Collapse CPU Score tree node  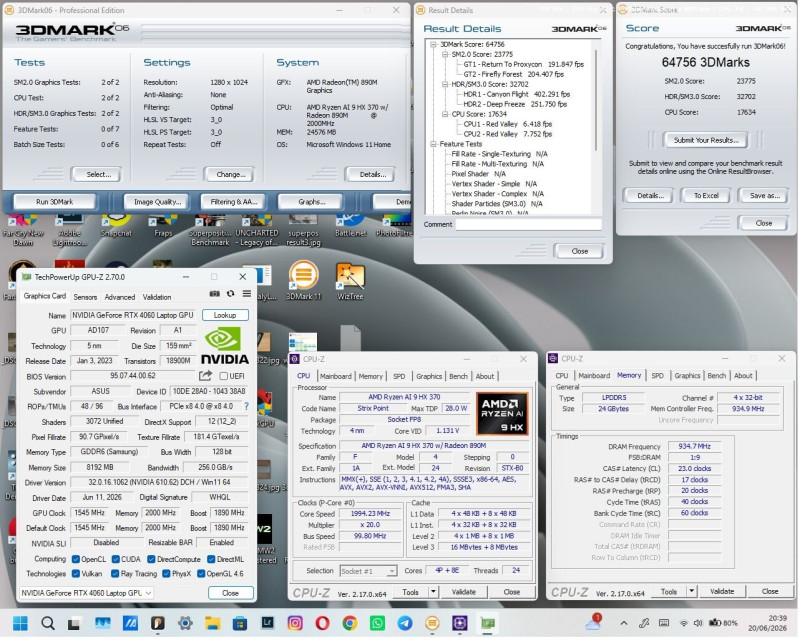pos(444,114)
